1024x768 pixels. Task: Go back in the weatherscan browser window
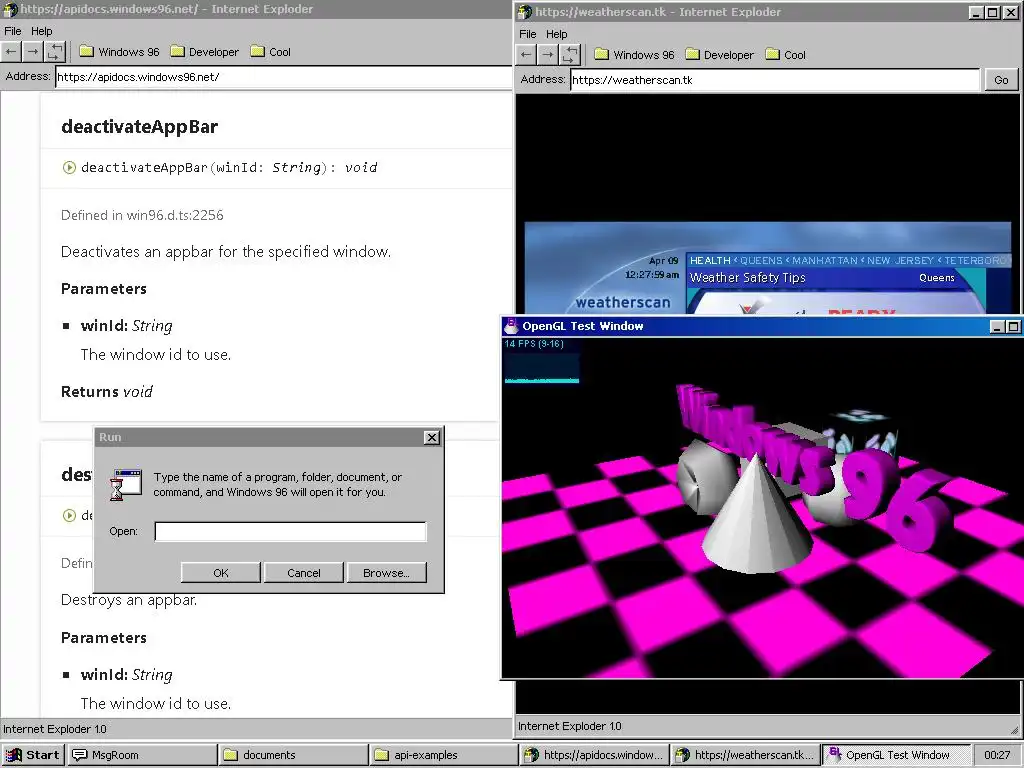(x=526, y=55)
